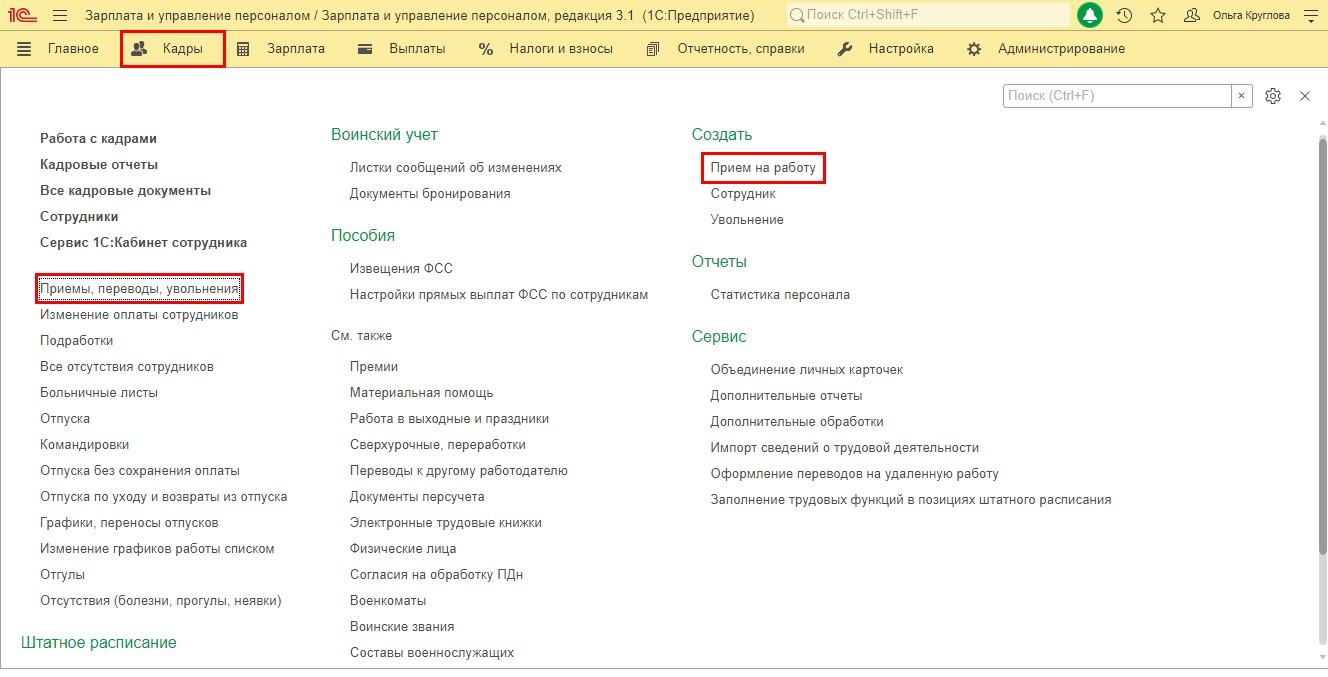1328x677 pixels.
Task: Open Приемы, переводы, увольнения
Action: [x=139, y=289]
